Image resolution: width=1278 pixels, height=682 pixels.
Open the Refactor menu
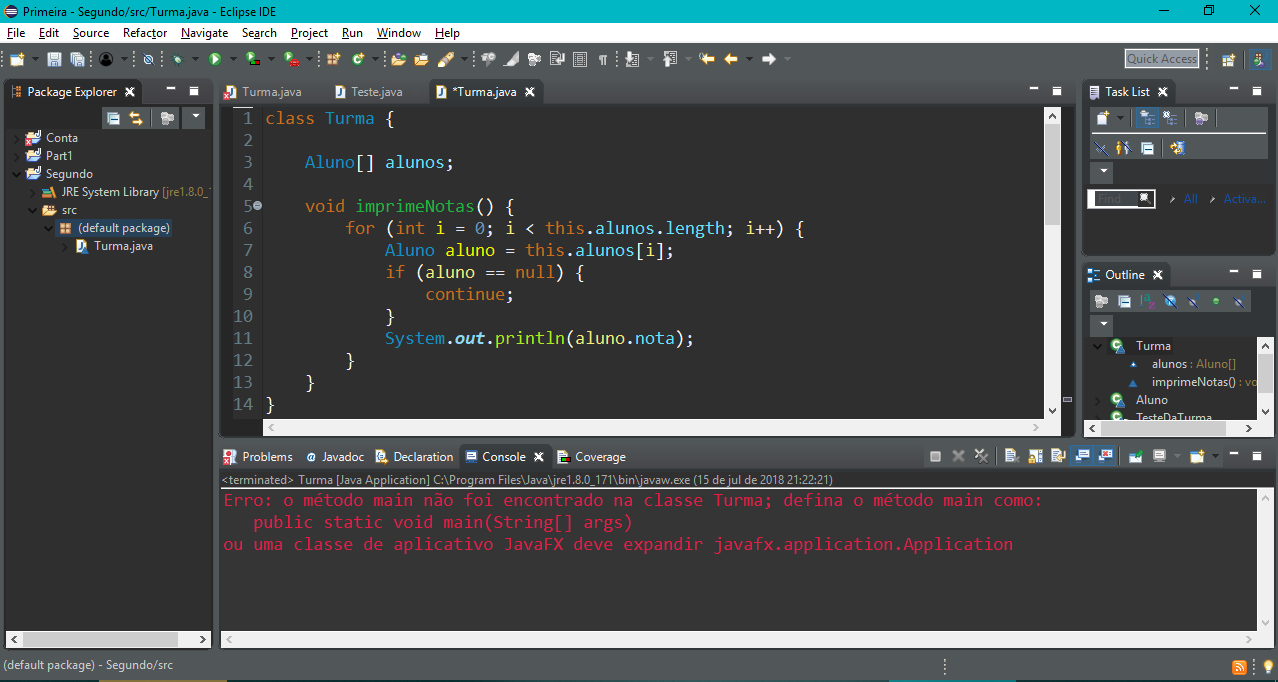pyautogui.click(x=145, y=33)
